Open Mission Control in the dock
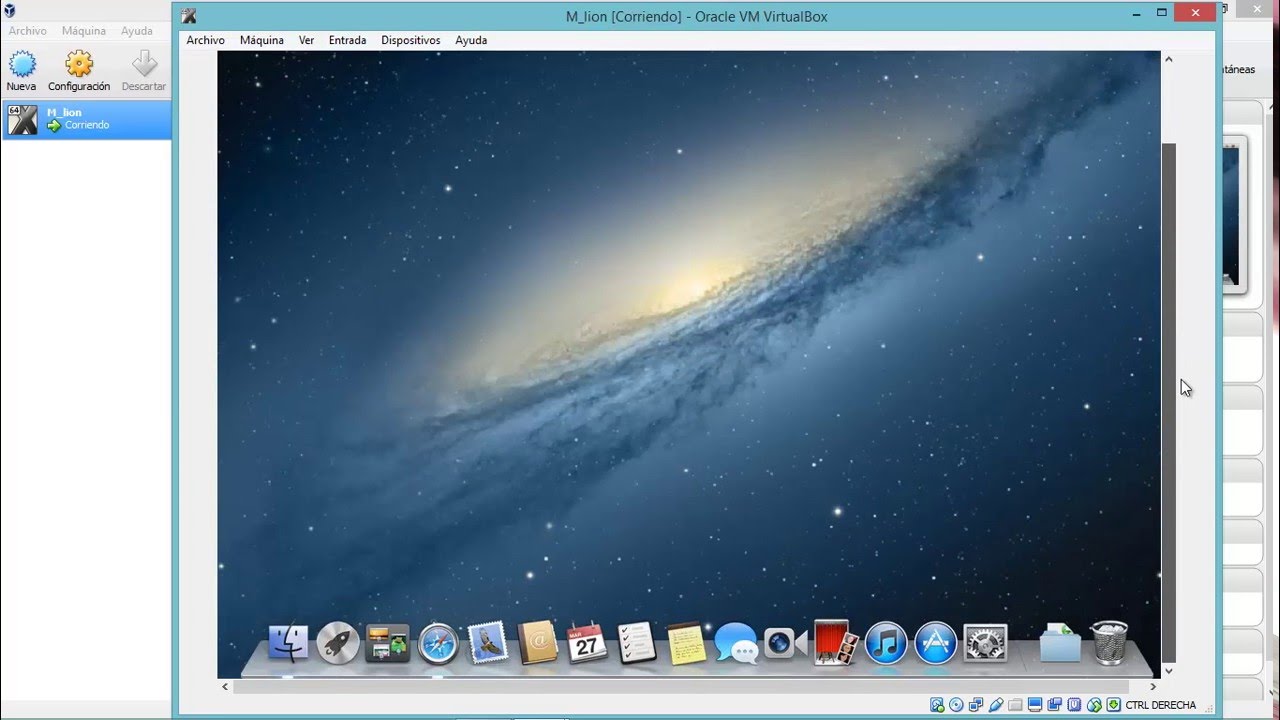 (x=388, y=643)
